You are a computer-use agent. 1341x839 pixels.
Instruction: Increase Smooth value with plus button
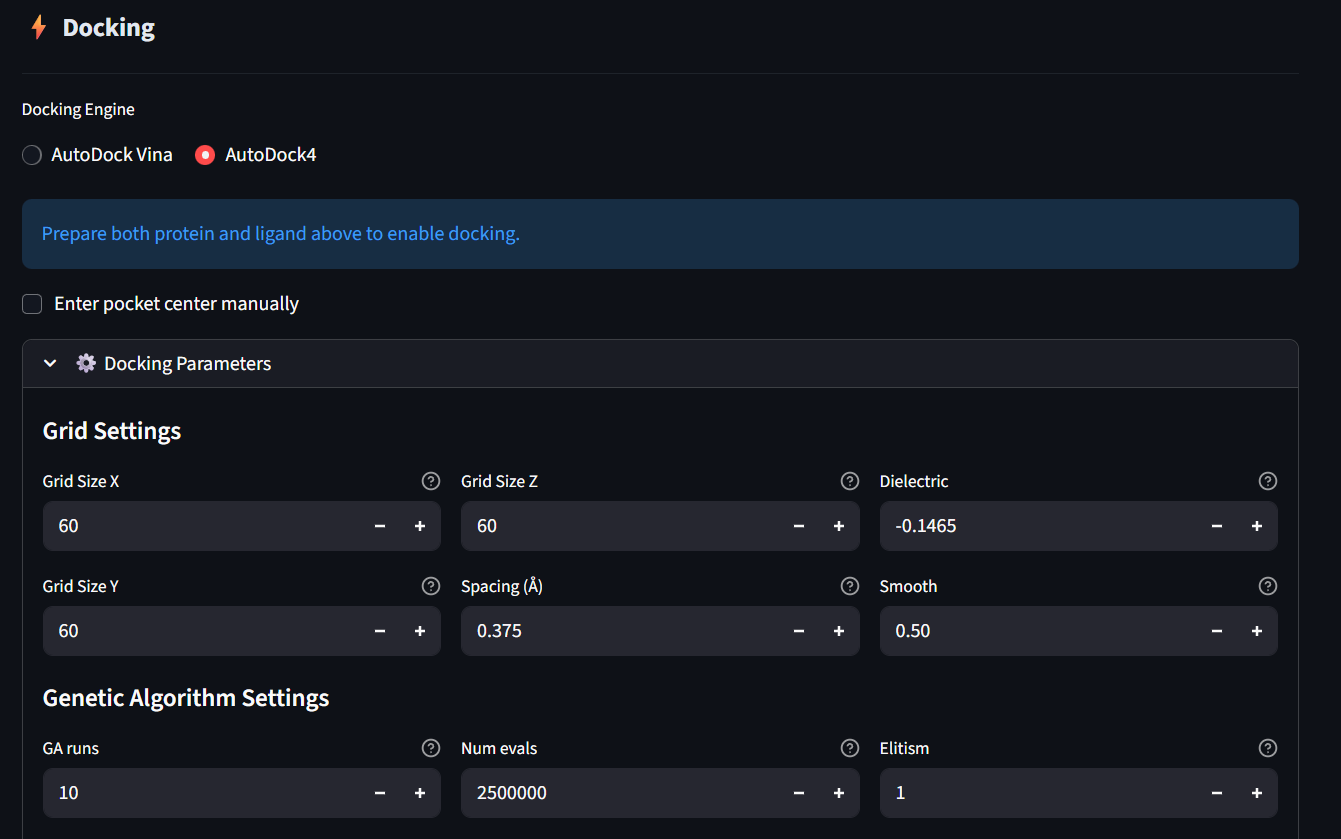click(1257, 631)
